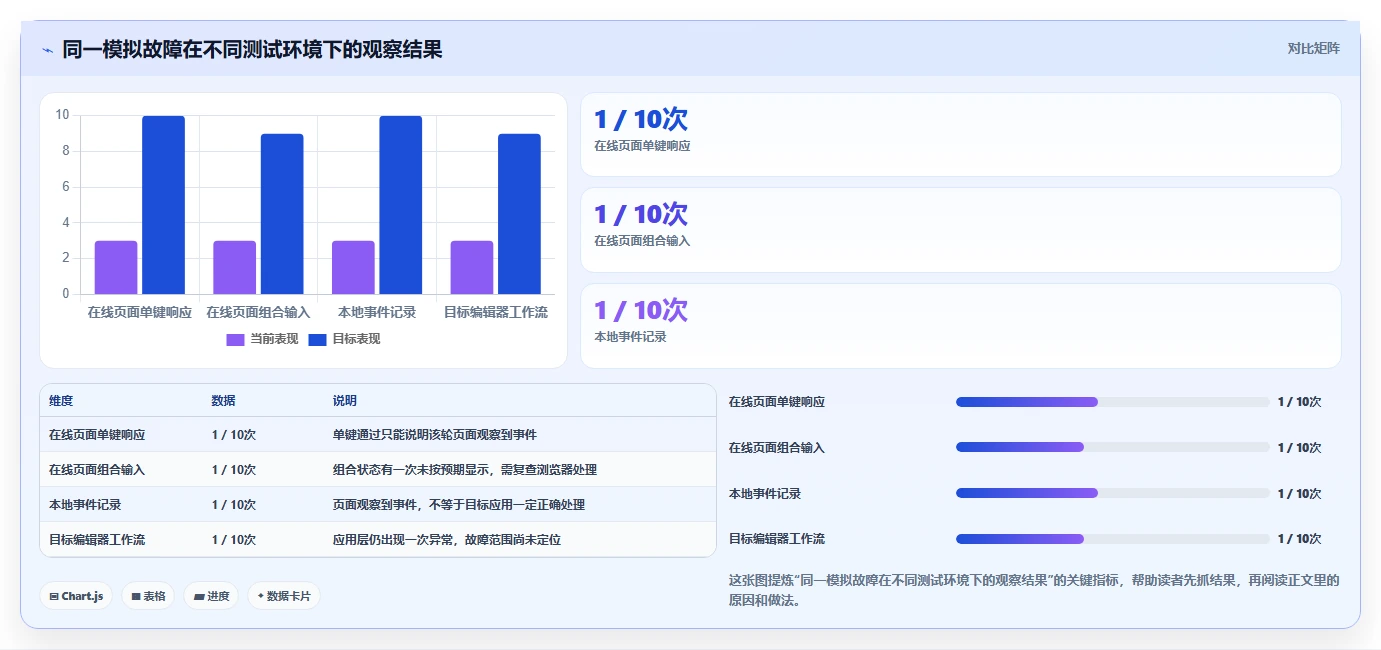Click the Chart.js text in its chip

[x=82, y=596]
